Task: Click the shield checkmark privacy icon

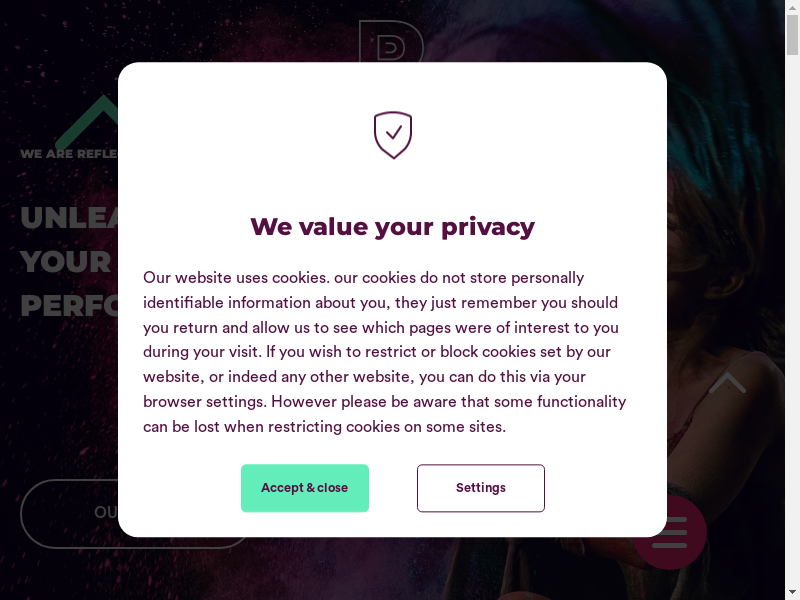Action: click(x=393, y=135)
